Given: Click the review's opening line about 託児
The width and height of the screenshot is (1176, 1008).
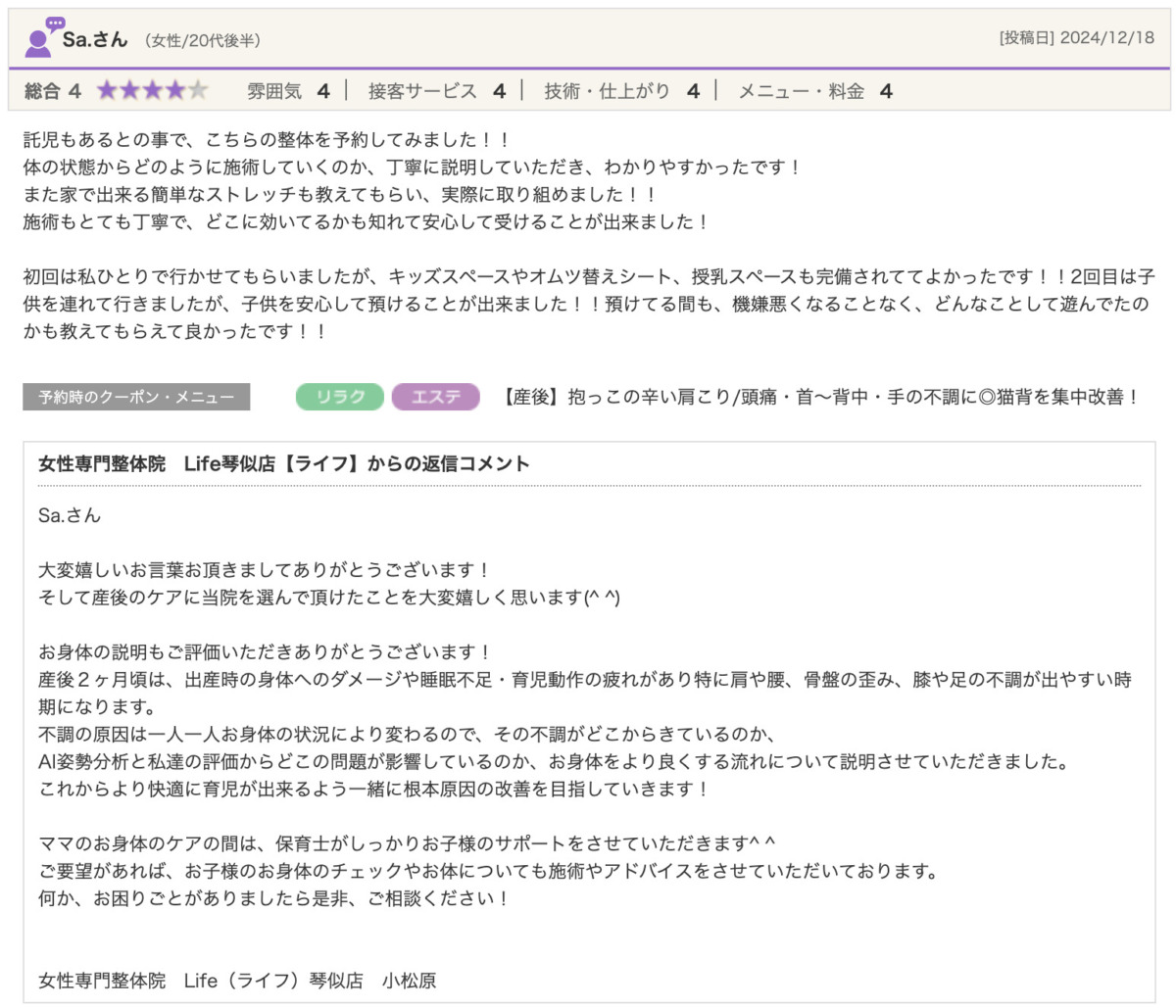Looking at the screenshot, I should tap(265, 139).
